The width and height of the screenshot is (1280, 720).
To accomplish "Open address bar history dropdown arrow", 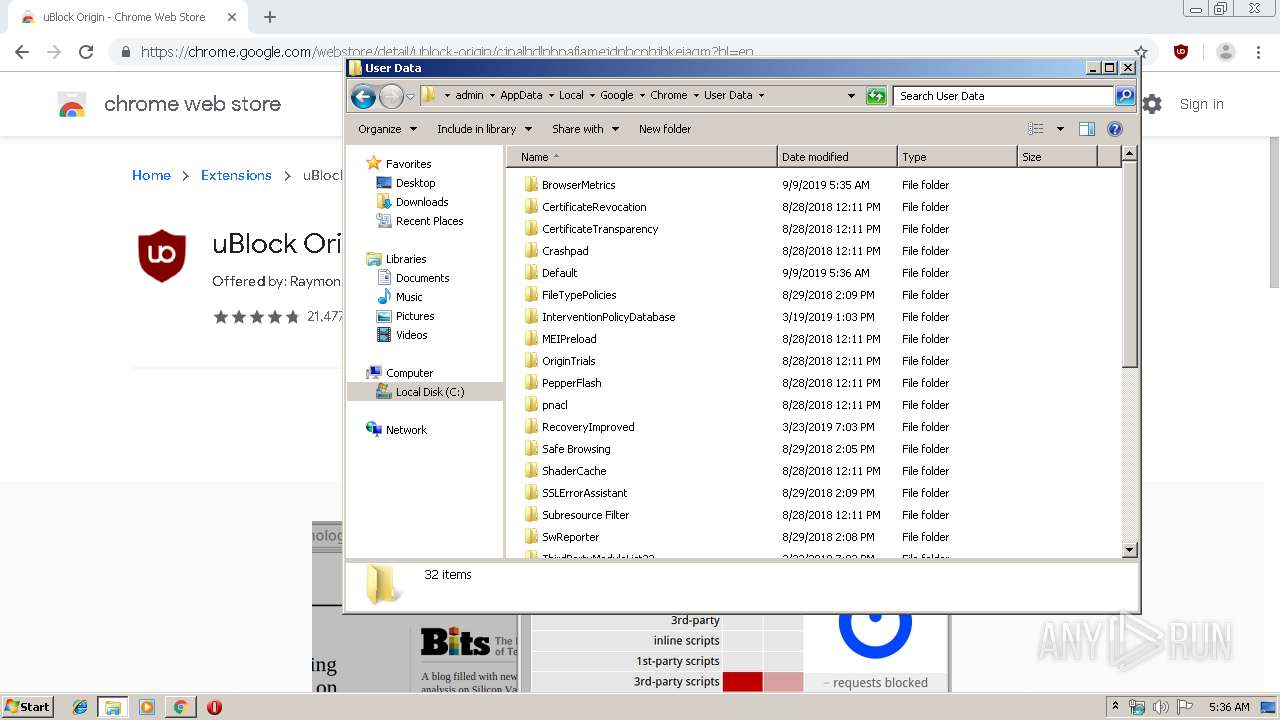I will point(851,96).
